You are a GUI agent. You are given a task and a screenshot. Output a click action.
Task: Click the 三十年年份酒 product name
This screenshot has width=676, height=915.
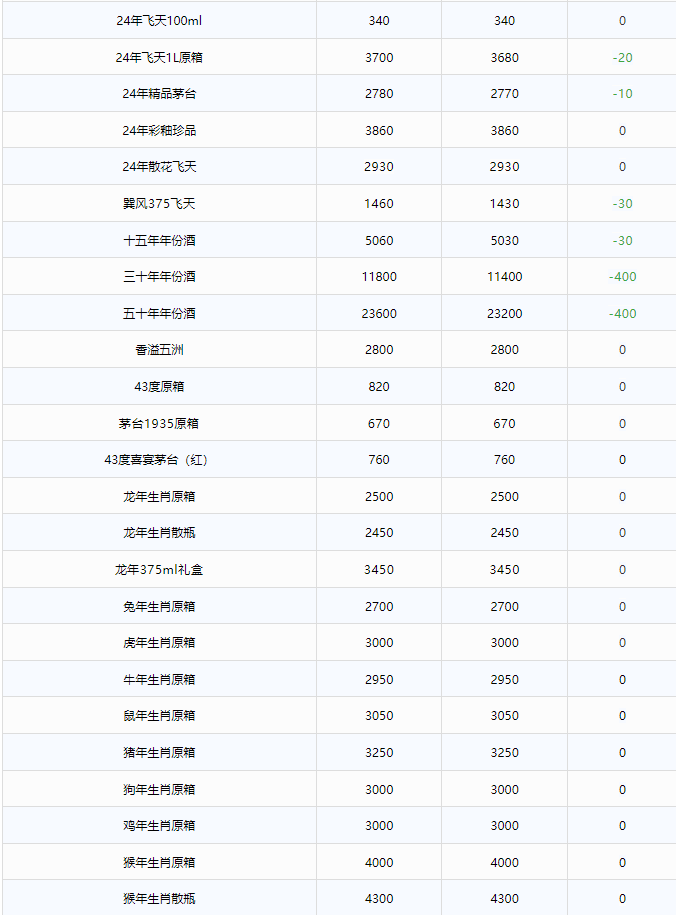pyautogui.click(x=159, y=277)
